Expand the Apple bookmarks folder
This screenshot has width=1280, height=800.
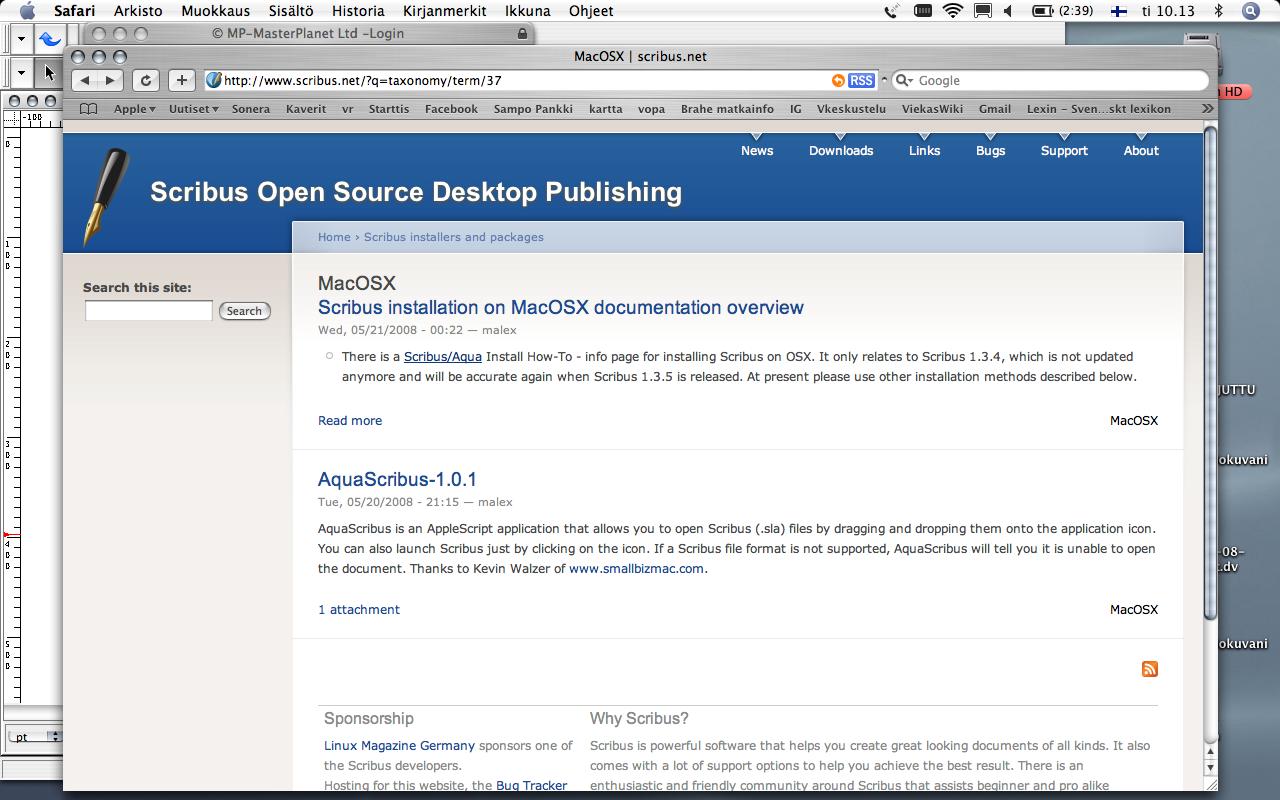[x=134, y=109]
